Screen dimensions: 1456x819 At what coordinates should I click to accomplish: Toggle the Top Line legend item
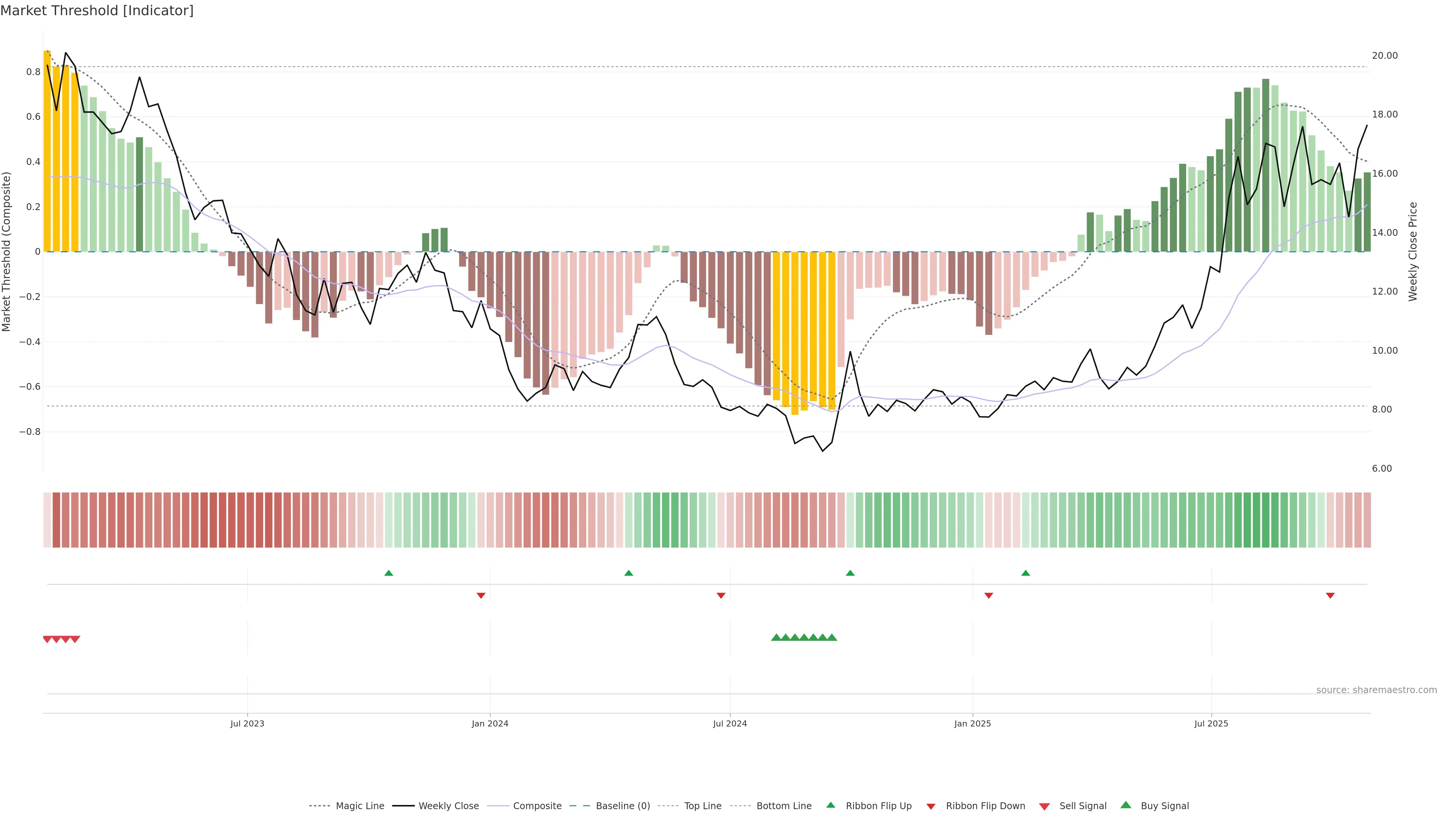[x=703, y=806]
